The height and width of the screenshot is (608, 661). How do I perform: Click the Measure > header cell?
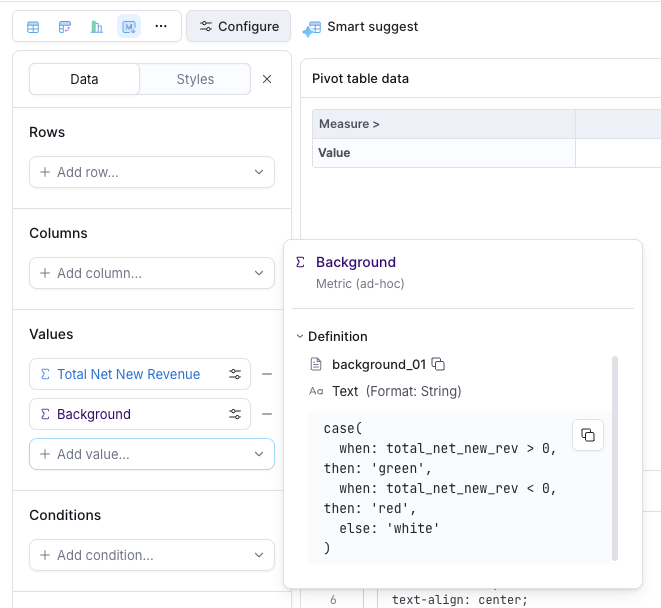444,124
